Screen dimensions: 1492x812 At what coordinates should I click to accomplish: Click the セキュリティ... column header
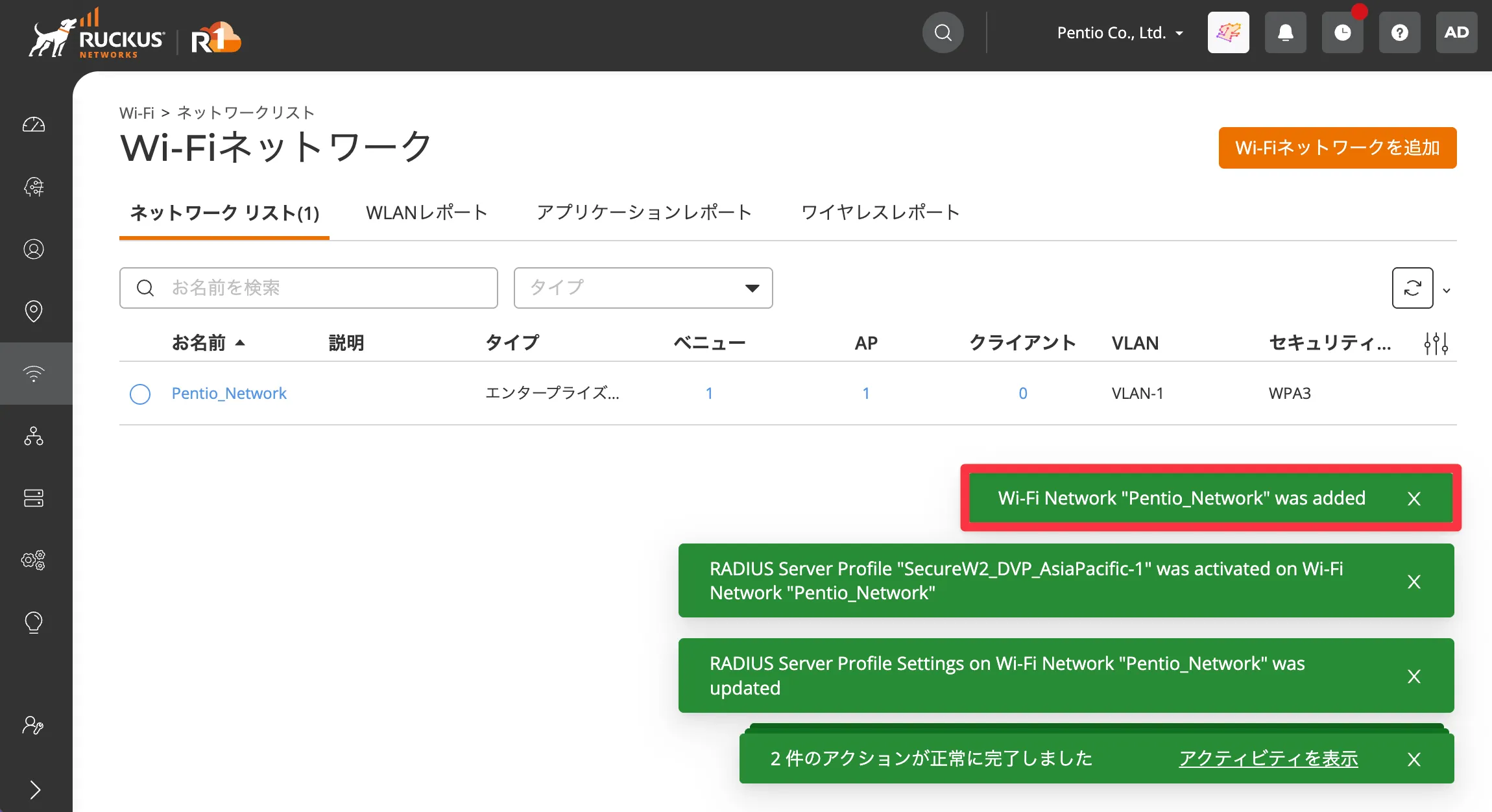pyautogui.click(x=1330, y=342)
